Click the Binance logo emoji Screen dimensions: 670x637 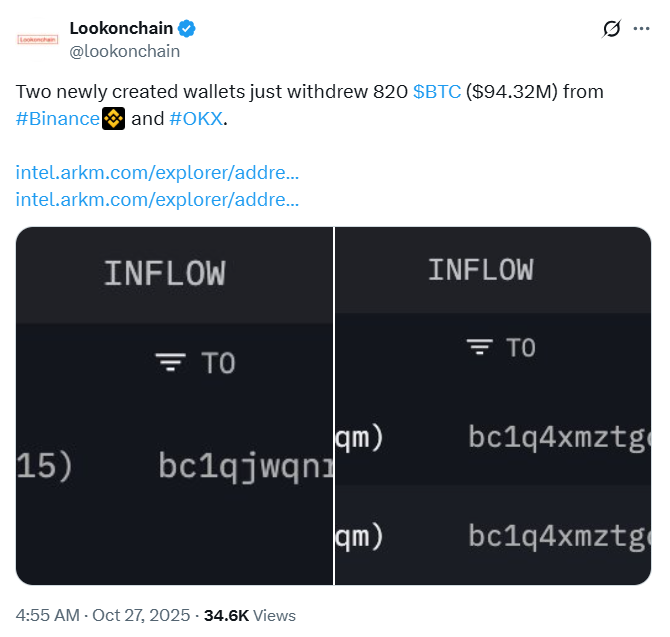point(114,119)
